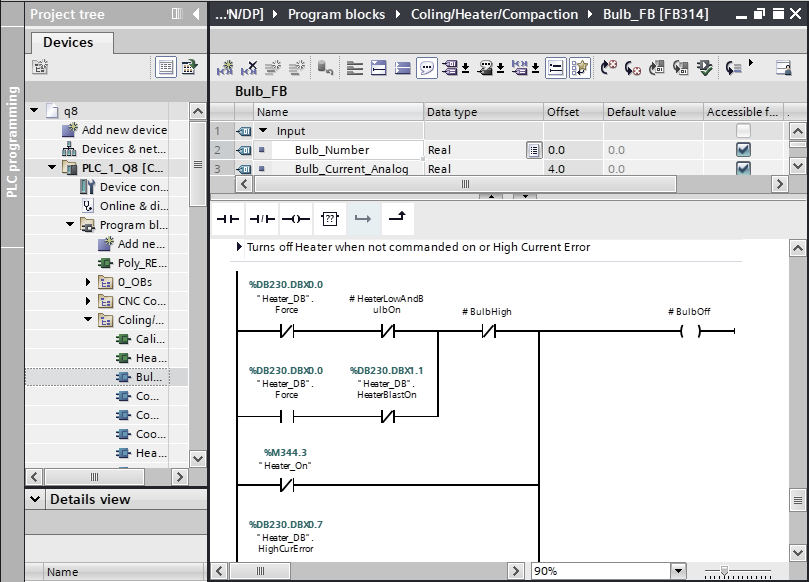Toggle Accessible checkbox for Bulb_Current_Analog
Image resolution: width=809 pixels, height=582 pixels.
(743, 168)
